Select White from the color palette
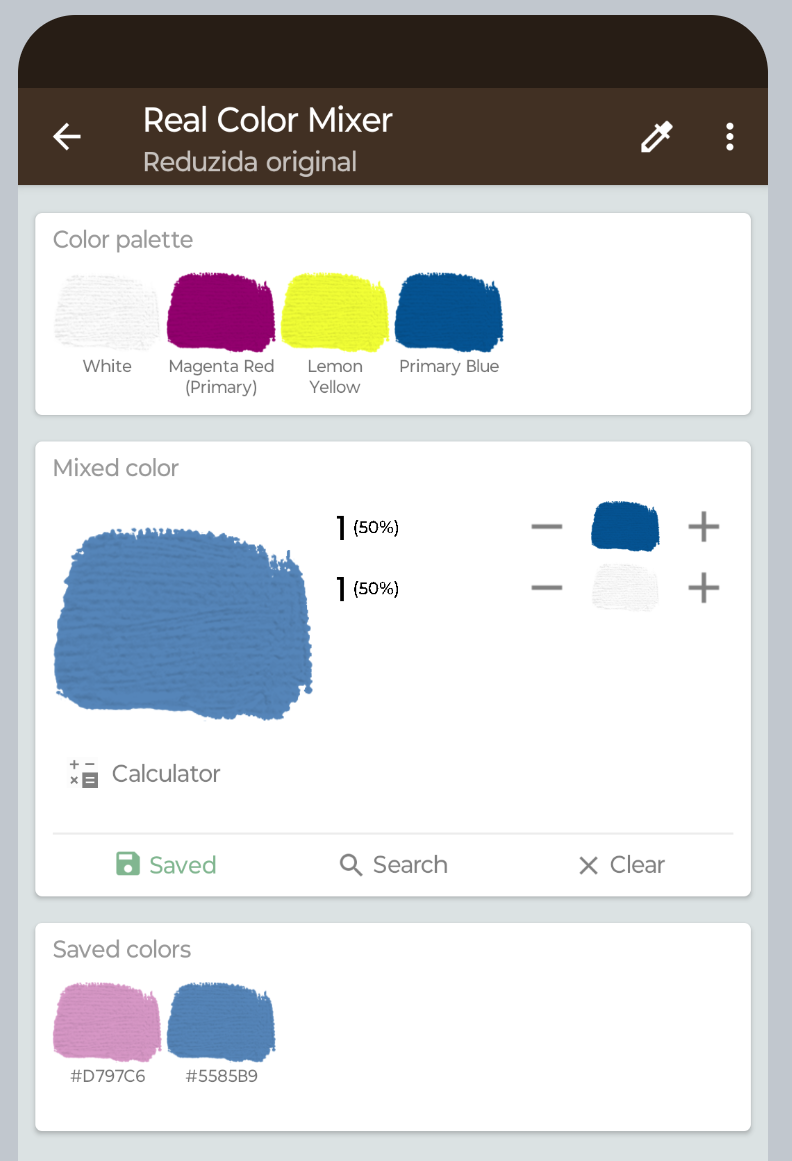Screen dimensions: 792x1161 tap(107, 312)
